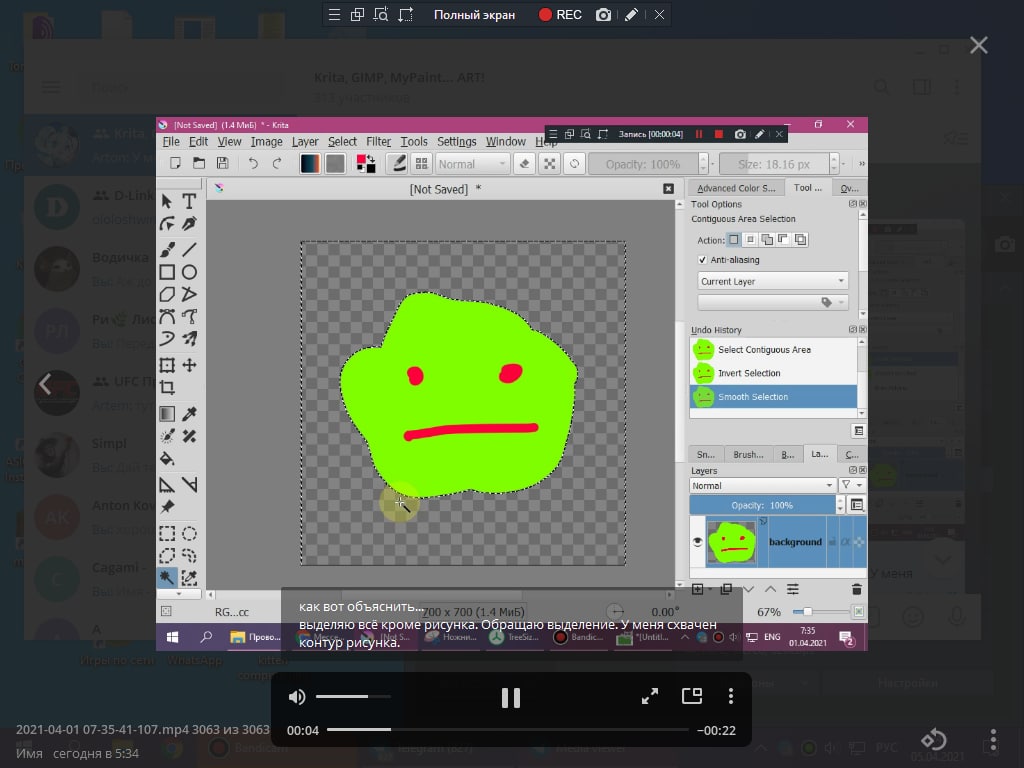Toggle the Anti-aliasing checkbox
This screenshot has width=1024, height=768.
pos(702,260)
